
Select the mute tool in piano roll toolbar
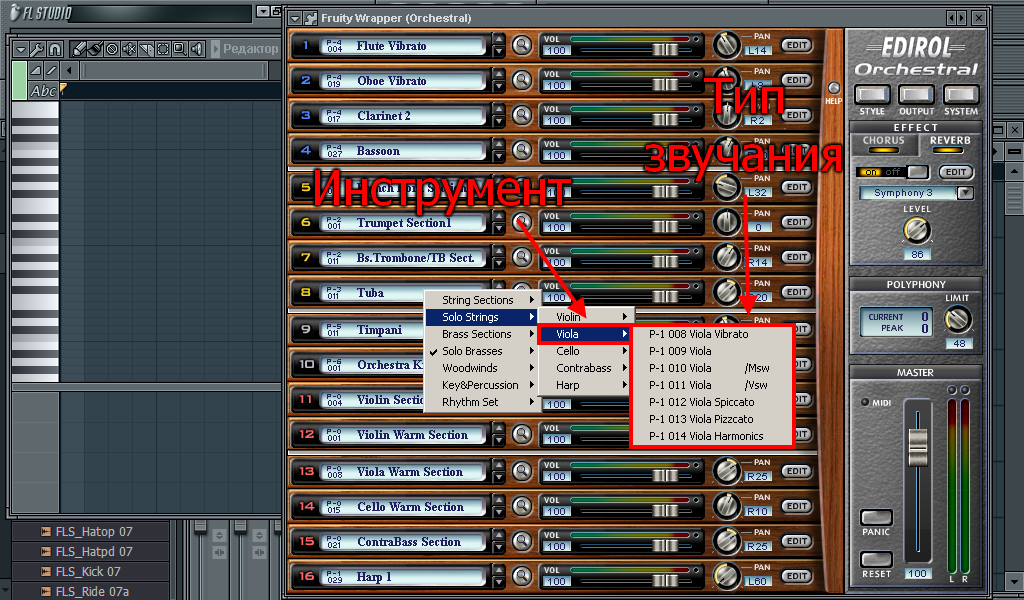[129, 49]
